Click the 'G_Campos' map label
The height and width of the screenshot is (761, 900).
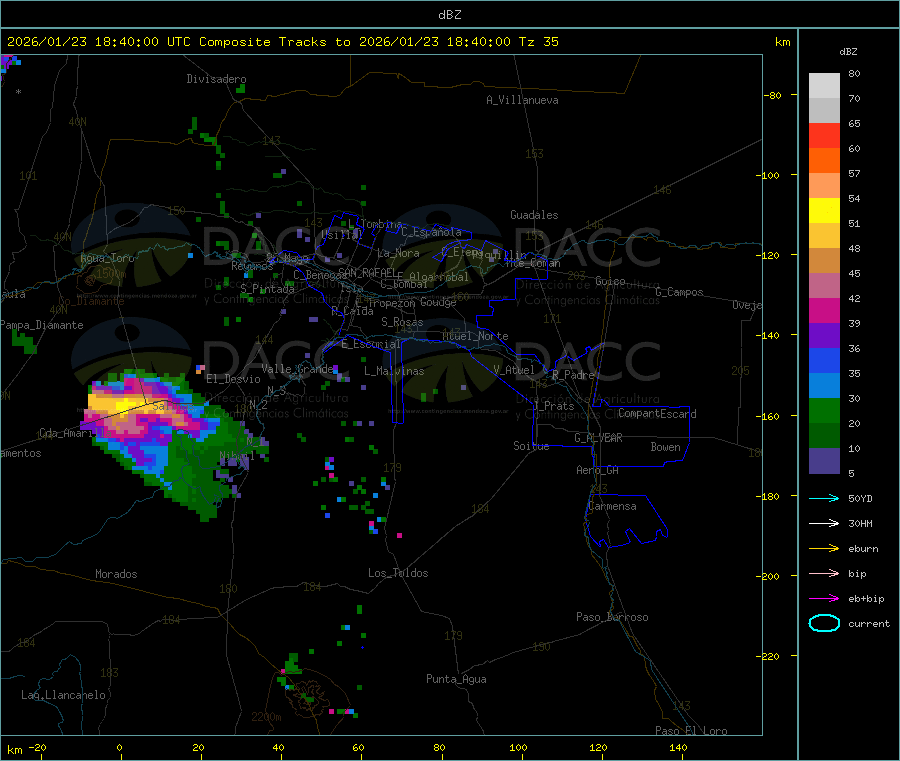click(679, 292)
